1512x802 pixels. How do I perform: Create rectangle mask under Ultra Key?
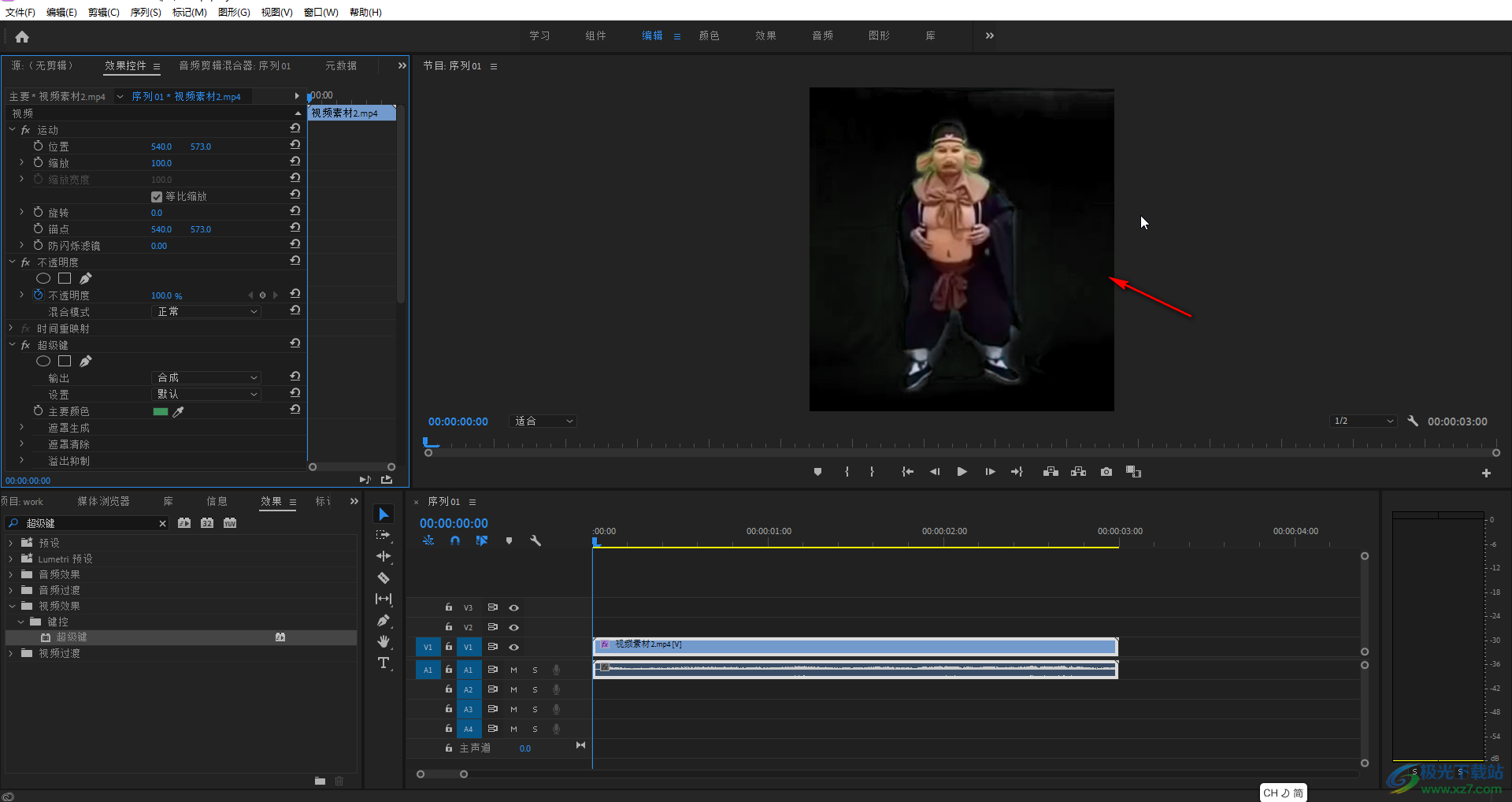point(65,361)
